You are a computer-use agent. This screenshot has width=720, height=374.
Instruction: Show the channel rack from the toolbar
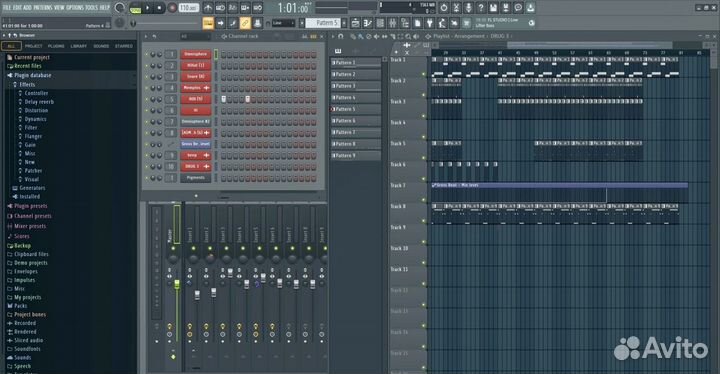(380, 23)
